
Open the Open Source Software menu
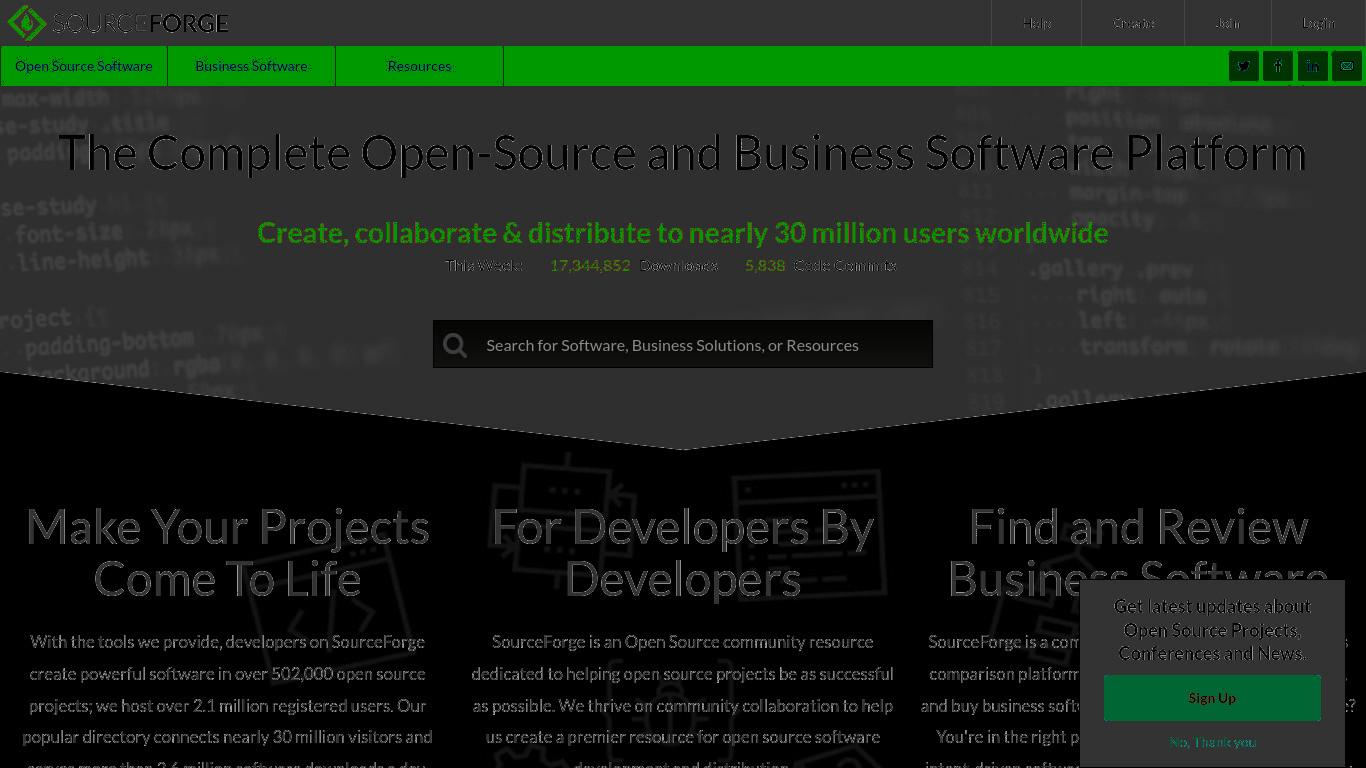(84, 66)
